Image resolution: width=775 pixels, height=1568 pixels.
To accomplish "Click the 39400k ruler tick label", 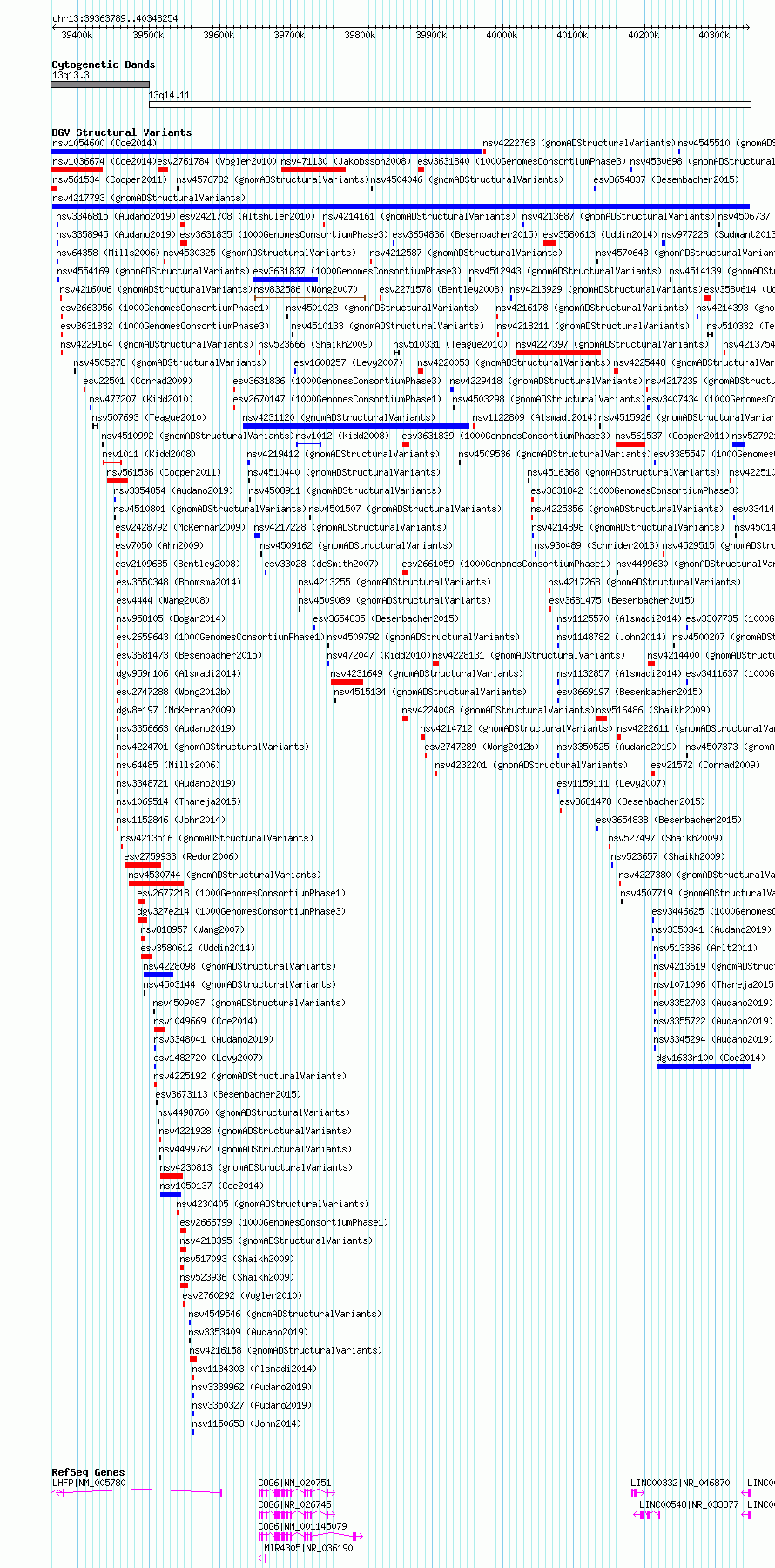I will (77, 36).
